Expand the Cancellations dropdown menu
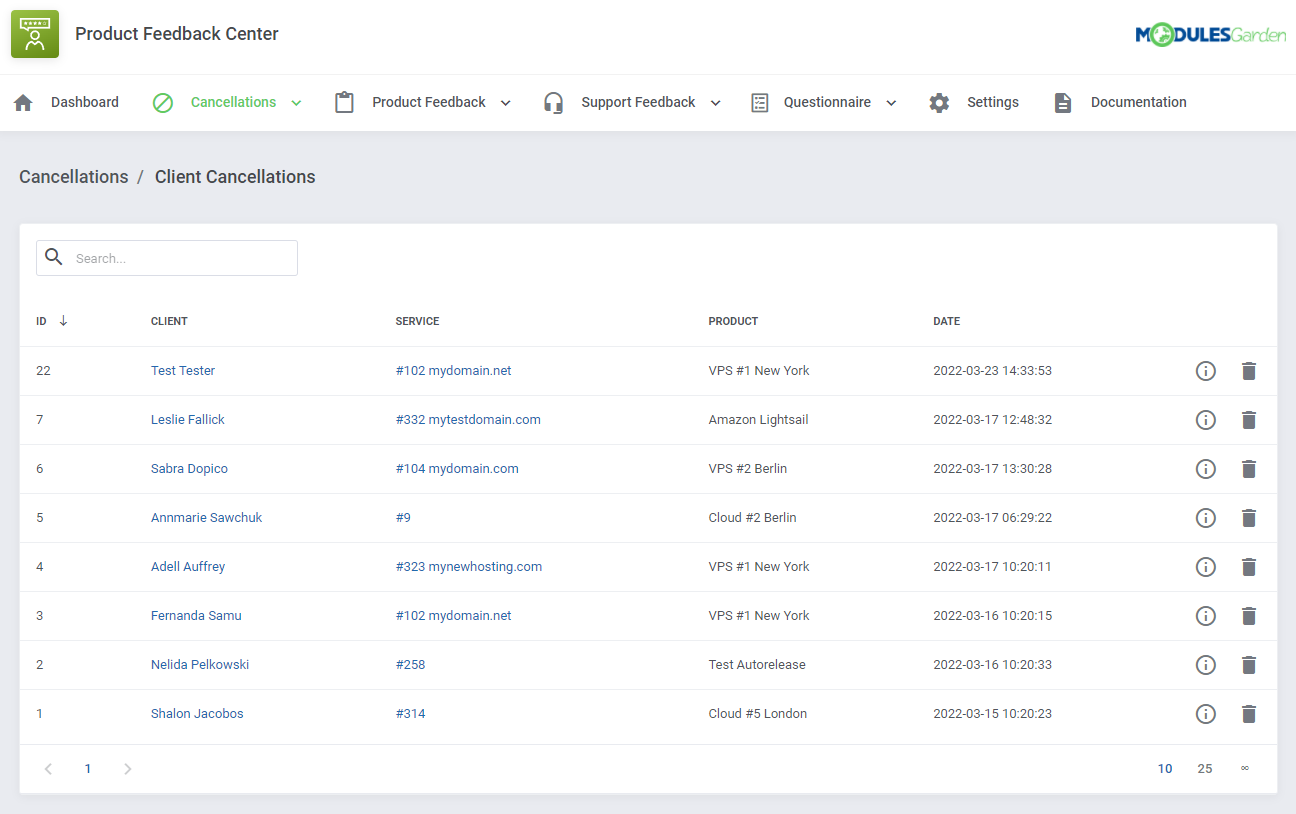 [x=296, y=102]
